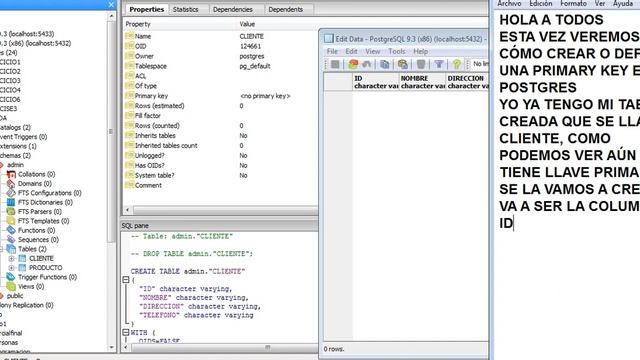This screenshot has width=640, height=360.
Task: Click the Help question-mark icon in Edit Data toolbar
Action: [457, 64]
